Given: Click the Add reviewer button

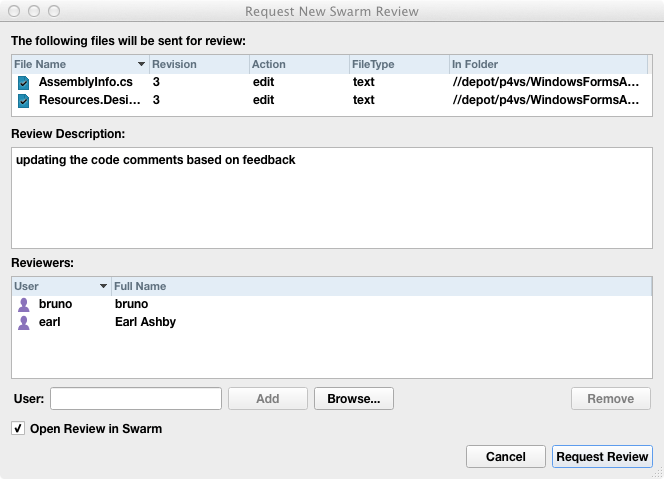Looking at the screenshot, I should point(268,399).
